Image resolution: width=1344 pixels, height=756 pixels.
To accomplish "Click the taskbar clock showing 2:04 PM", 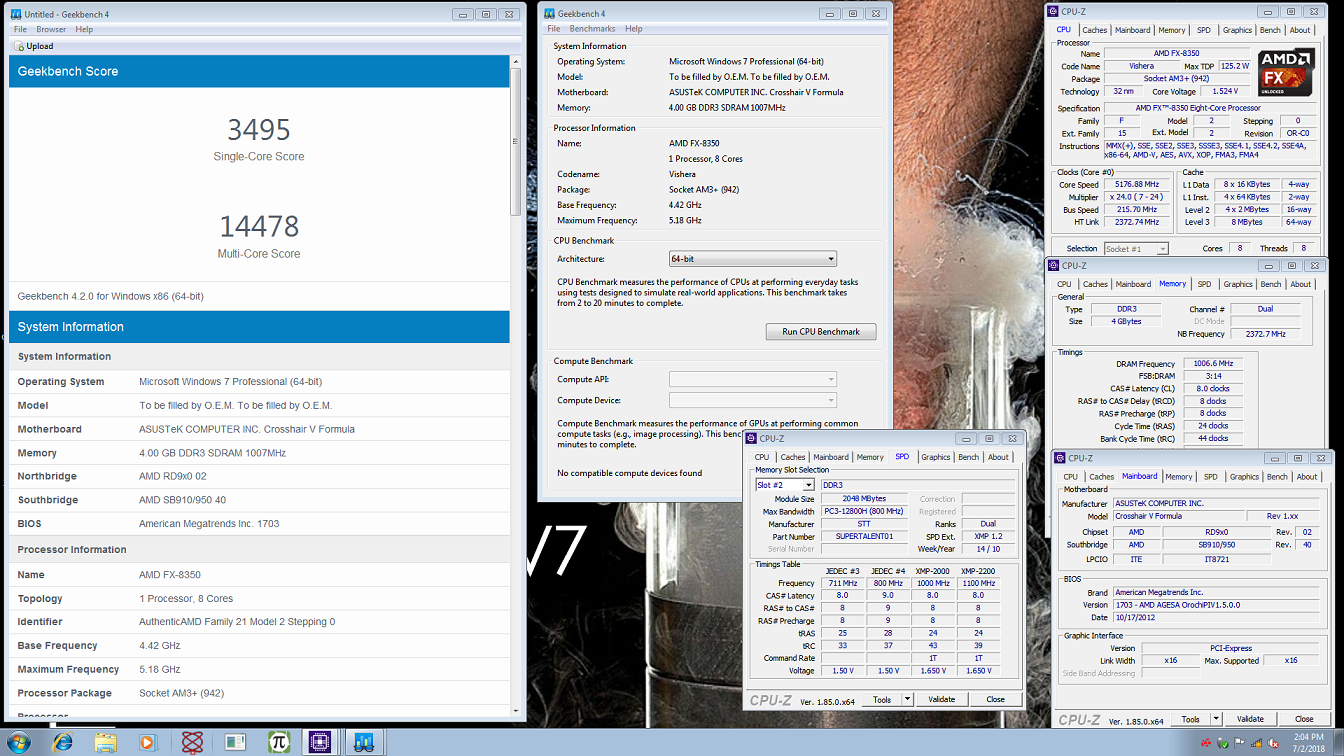I will [x=1311, y=742].
